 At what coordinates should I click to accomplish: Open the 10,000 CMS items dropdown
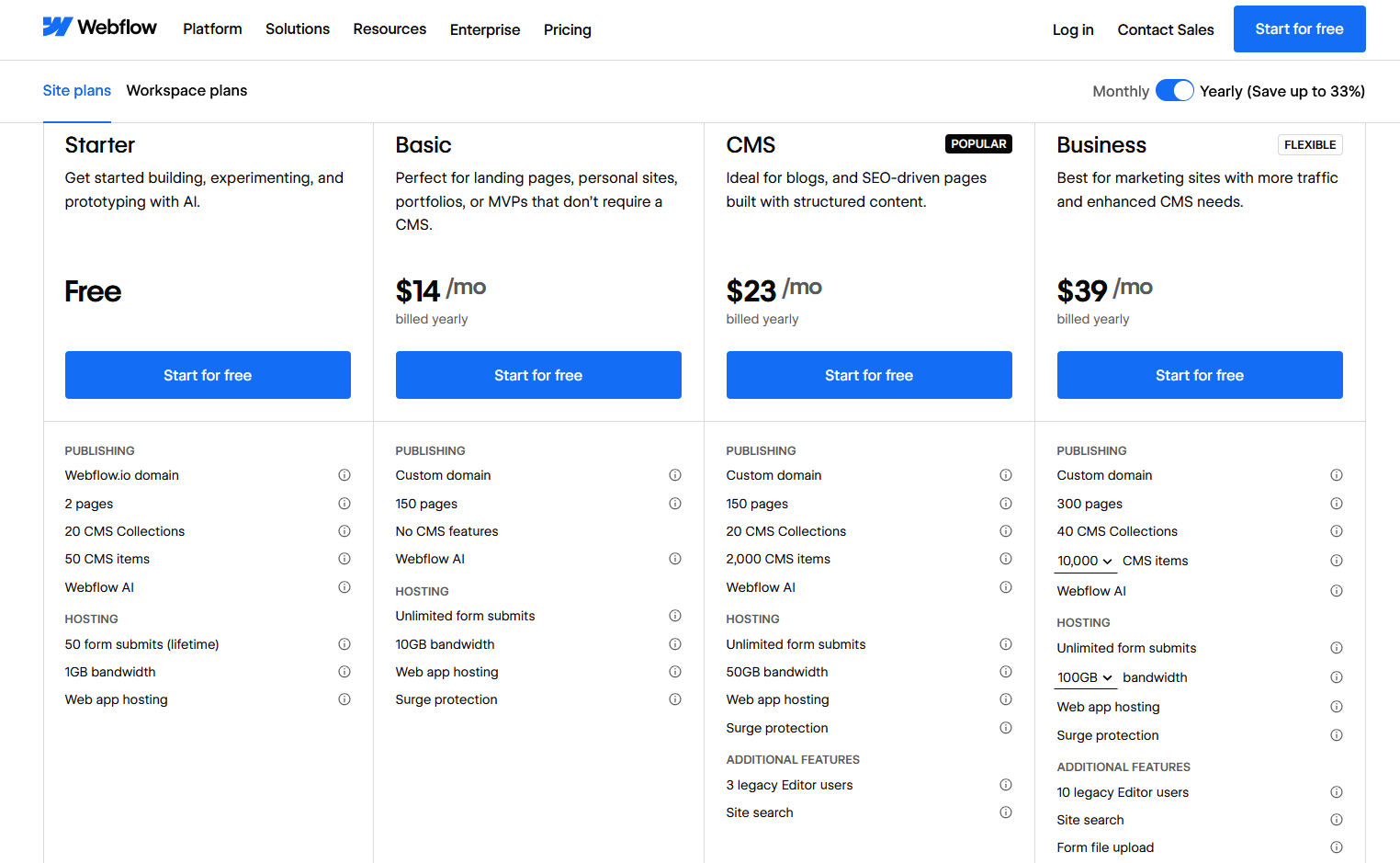coord(1085,560)
